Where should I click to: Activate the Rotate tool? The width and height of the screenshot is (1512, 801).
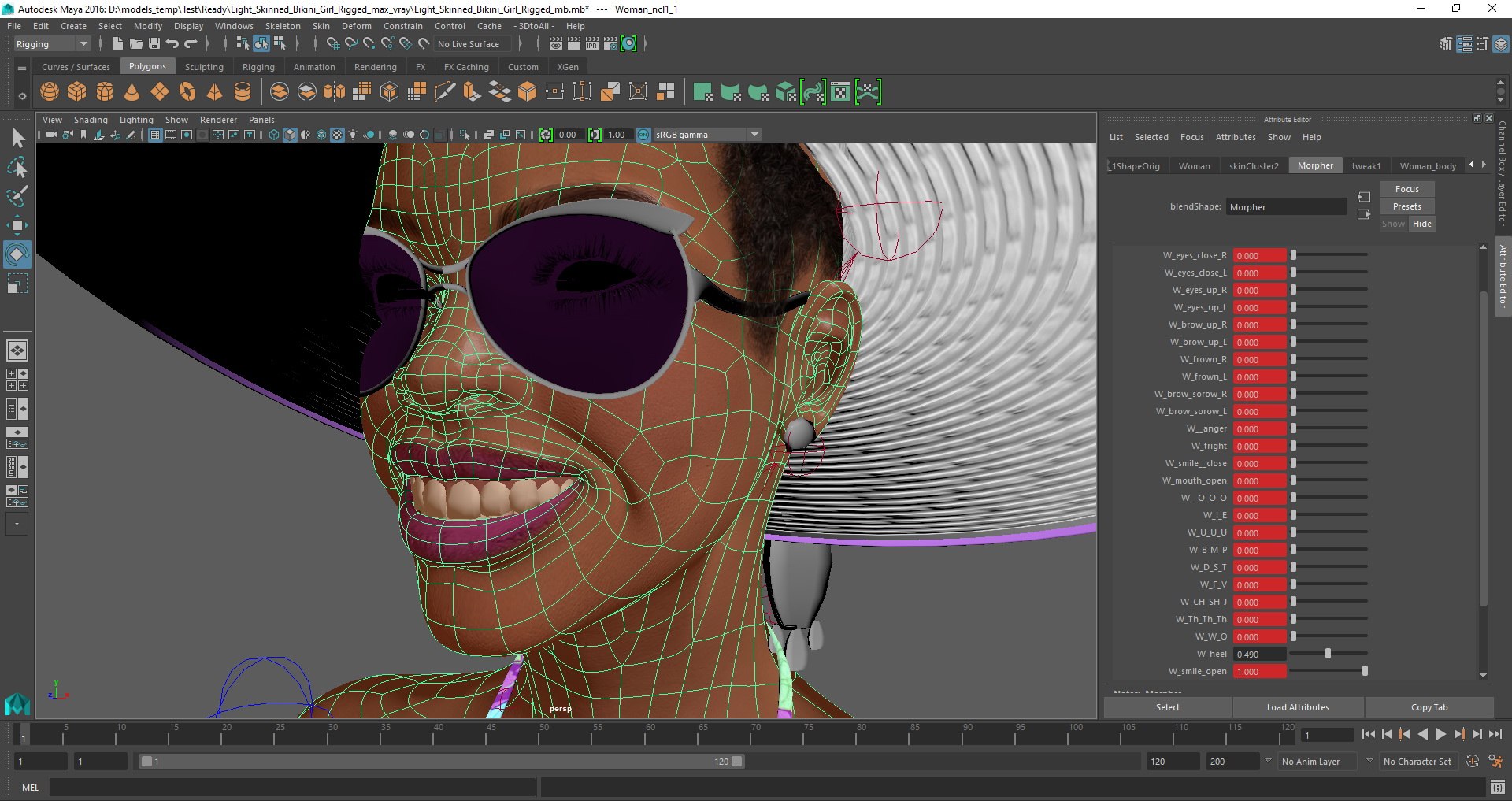click(17, 254)
